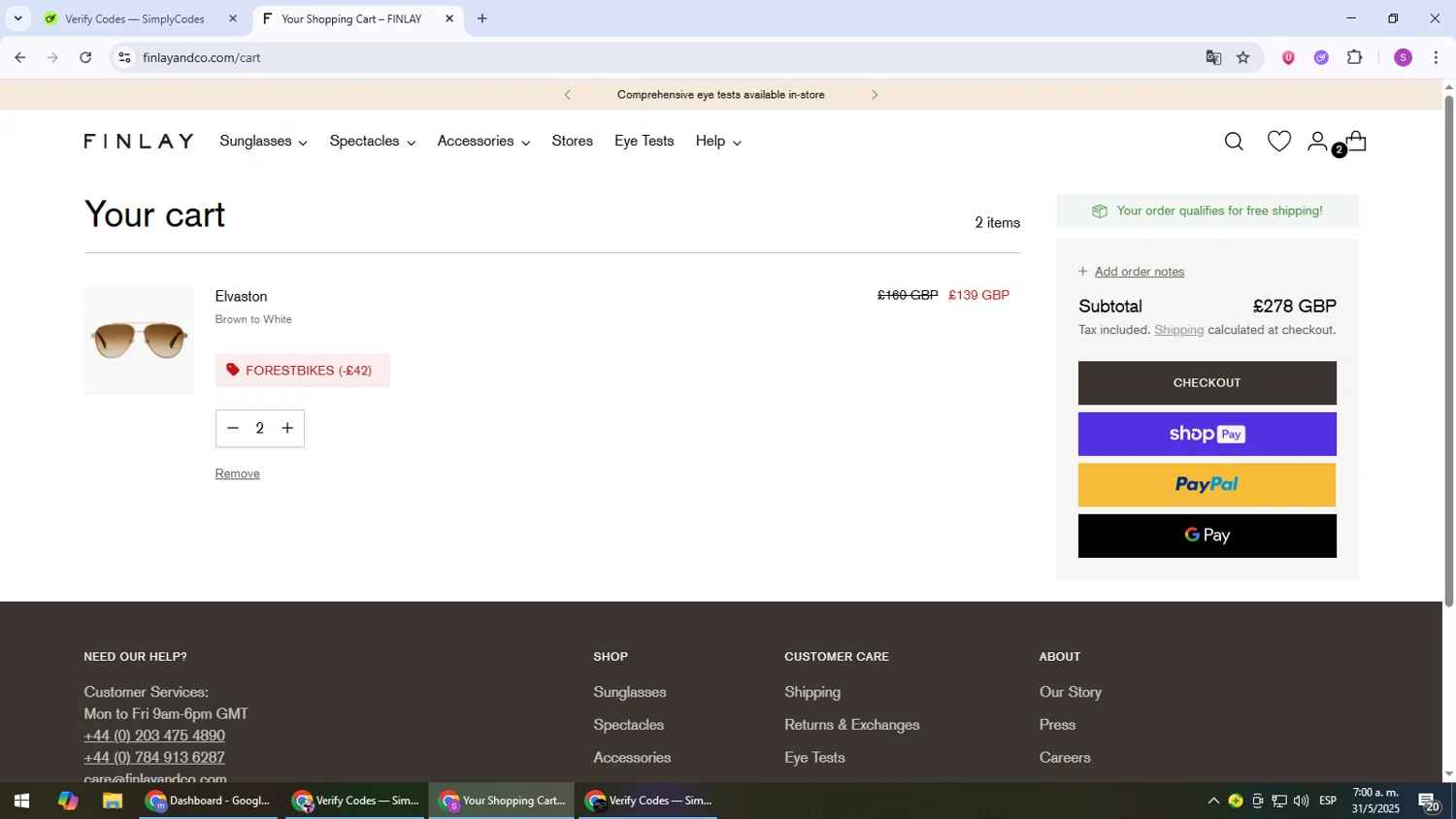Close the Verify Codes SimplyCodes tab
1456x819 pixels.
point(233,18)
